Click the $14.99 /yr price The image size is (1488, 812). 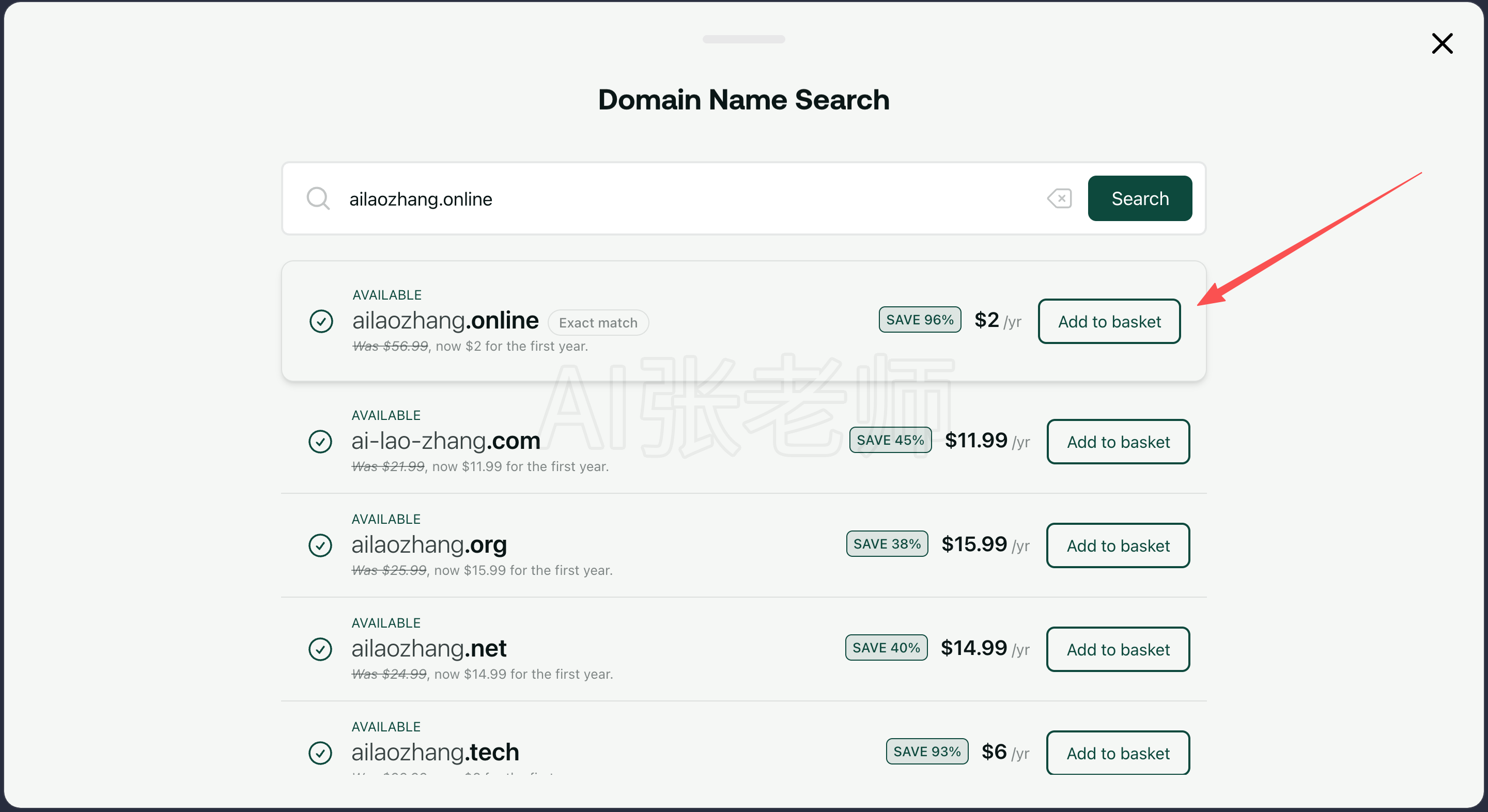coord(985,649)
